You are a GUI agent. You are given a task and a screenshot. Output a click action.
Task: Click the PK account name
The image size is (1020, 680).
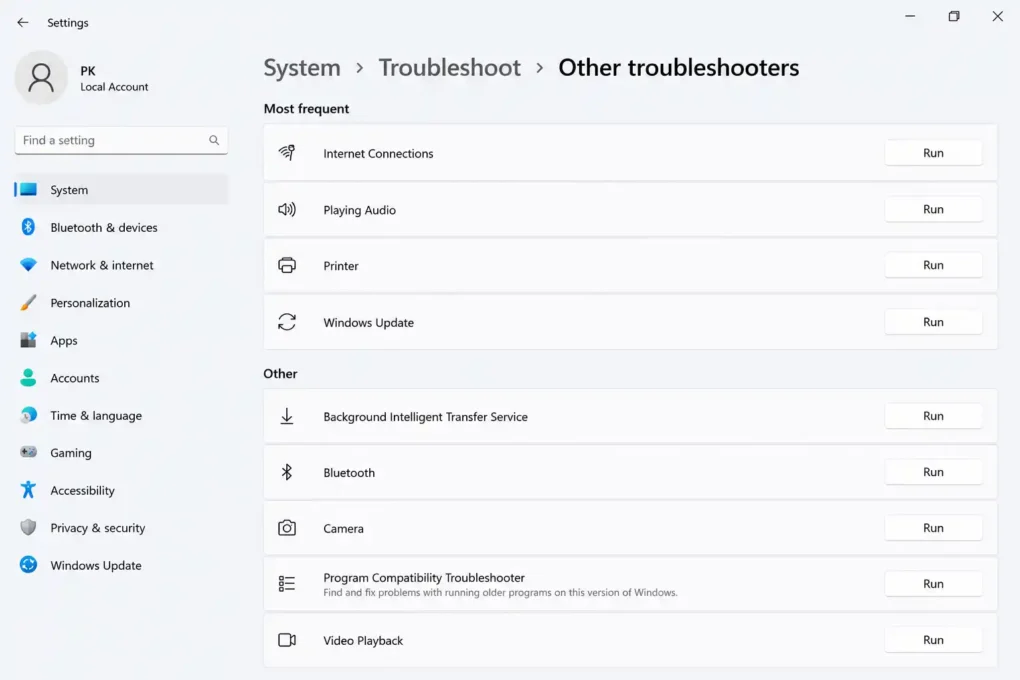click(x=88, y=71)
